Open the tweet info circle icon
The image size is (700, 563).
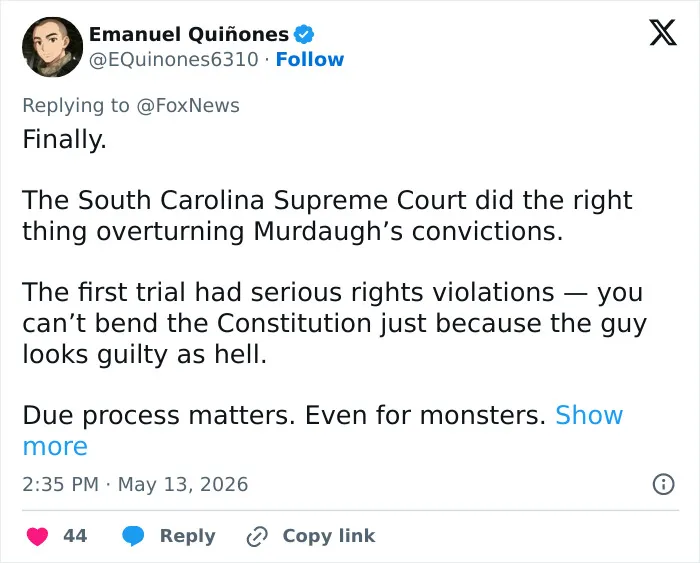(663, 484)
